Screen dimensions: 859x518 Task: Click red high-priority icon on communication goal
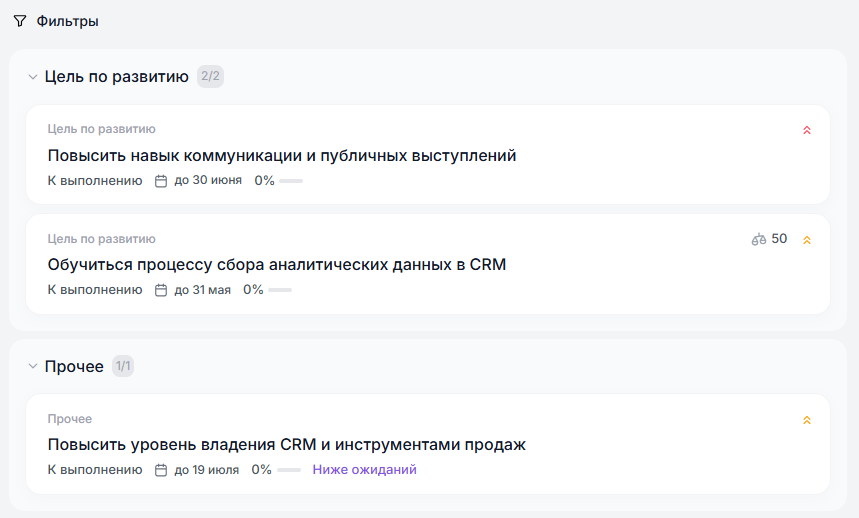(807, 130)
